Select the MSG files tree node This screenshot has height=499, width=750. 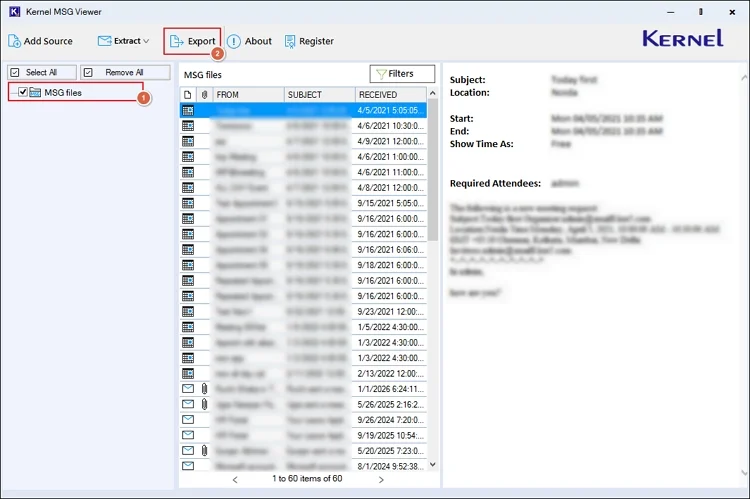63,92
